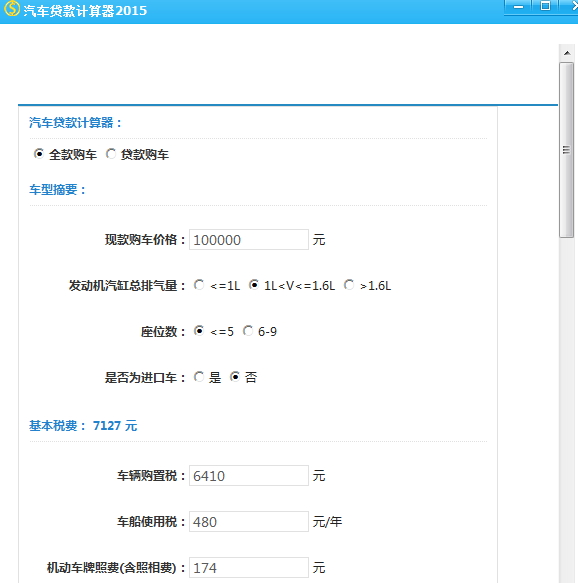Focus the 车船使用税 input field
This screenshot has width=578, height=583.
click(249, 522)
